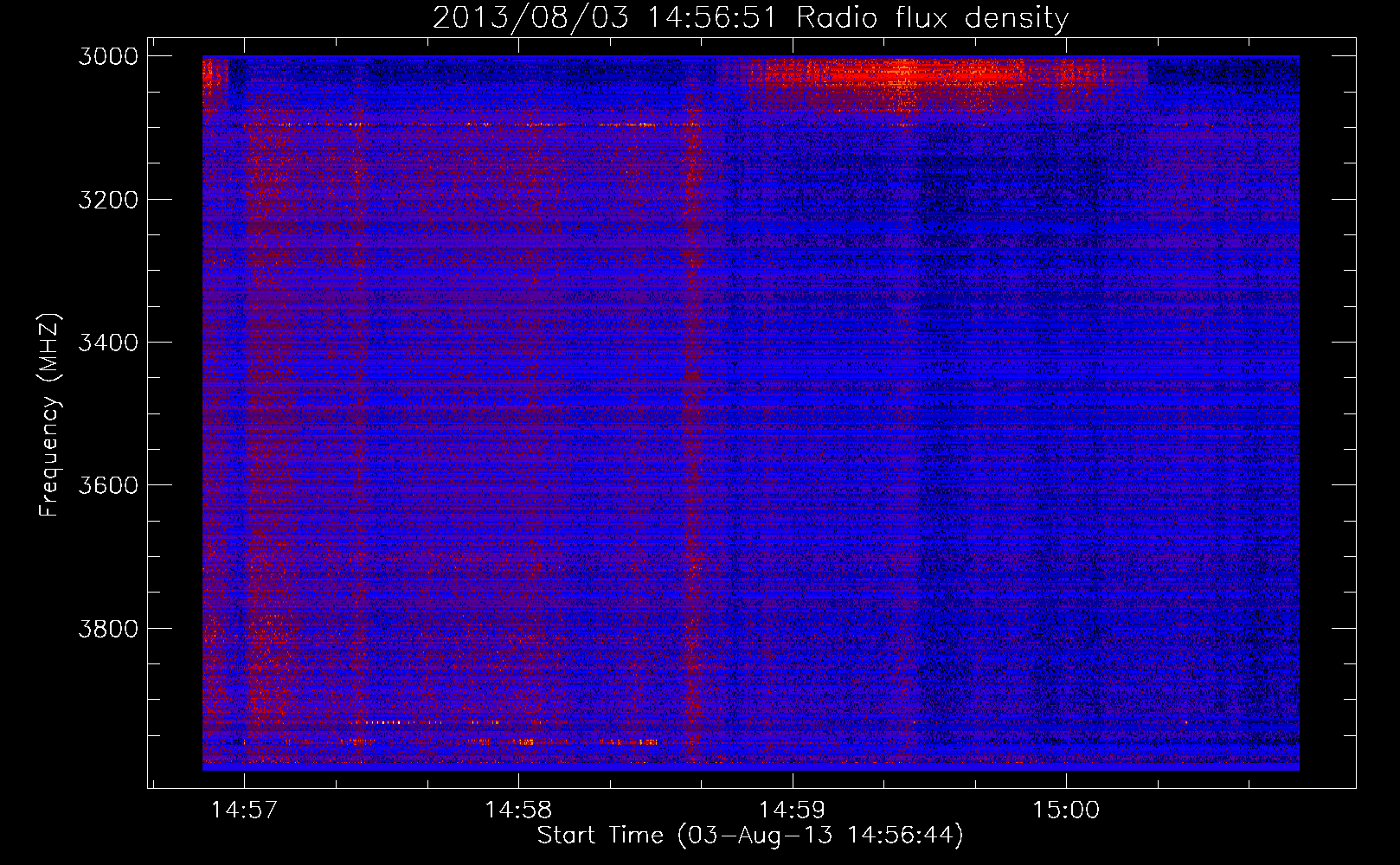Select the 3800 frequency axis label
This screenshot has height=865, width=1400.
point(108,628)
